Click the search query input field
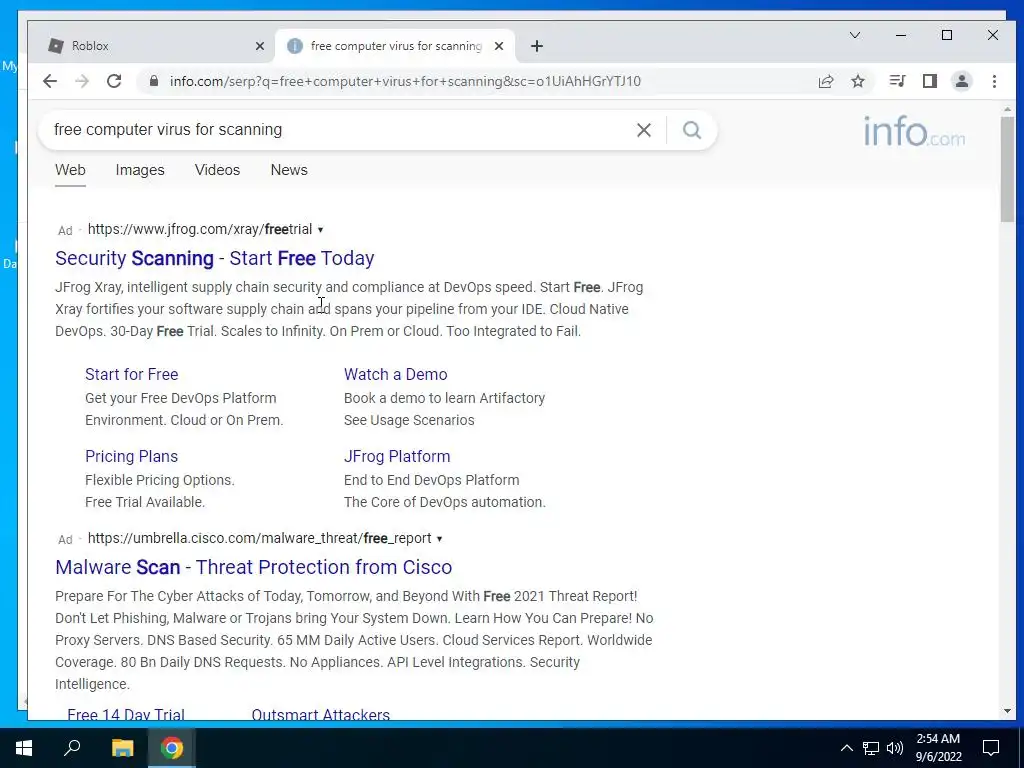Image resolution: width=1024 pixels, height=768 pixels. pyautogui.click(x=340, y=130)
